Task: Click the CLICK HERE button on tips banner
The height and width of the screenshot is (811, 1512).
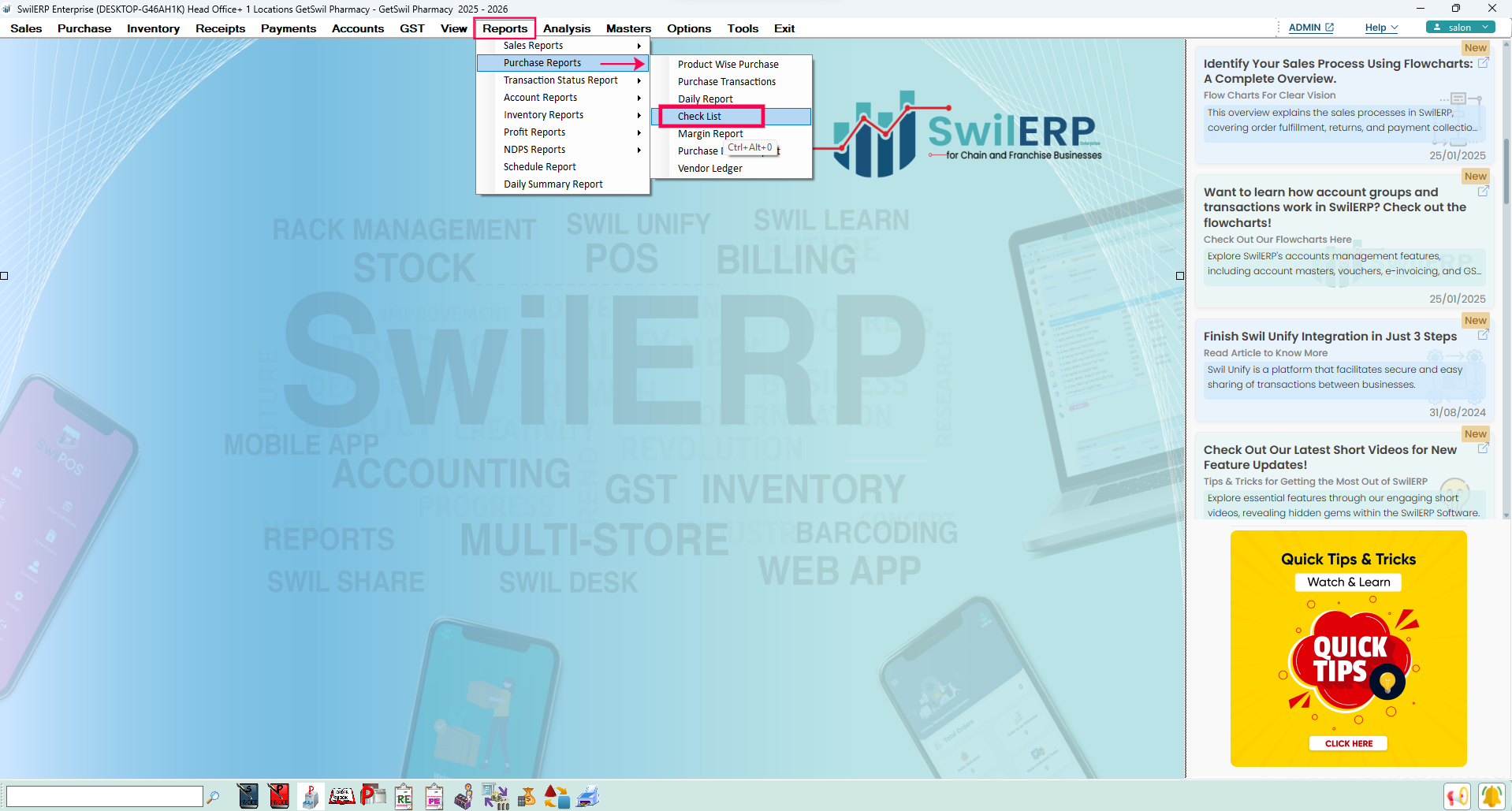Action: pos(1348,743)
